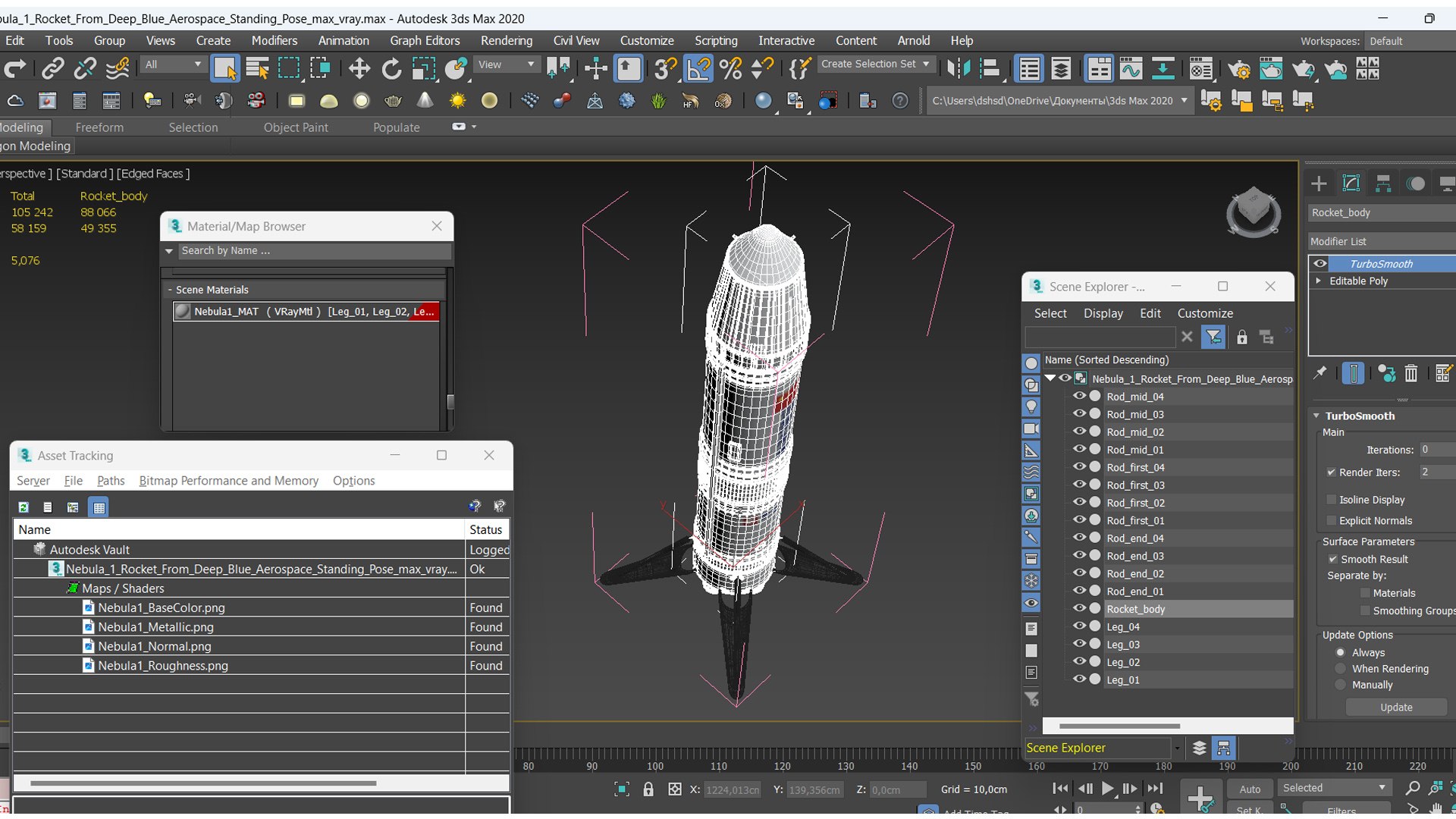Enable the Explicit Normals checkbox
The image size is (1456, 819).
(1331, 520)
